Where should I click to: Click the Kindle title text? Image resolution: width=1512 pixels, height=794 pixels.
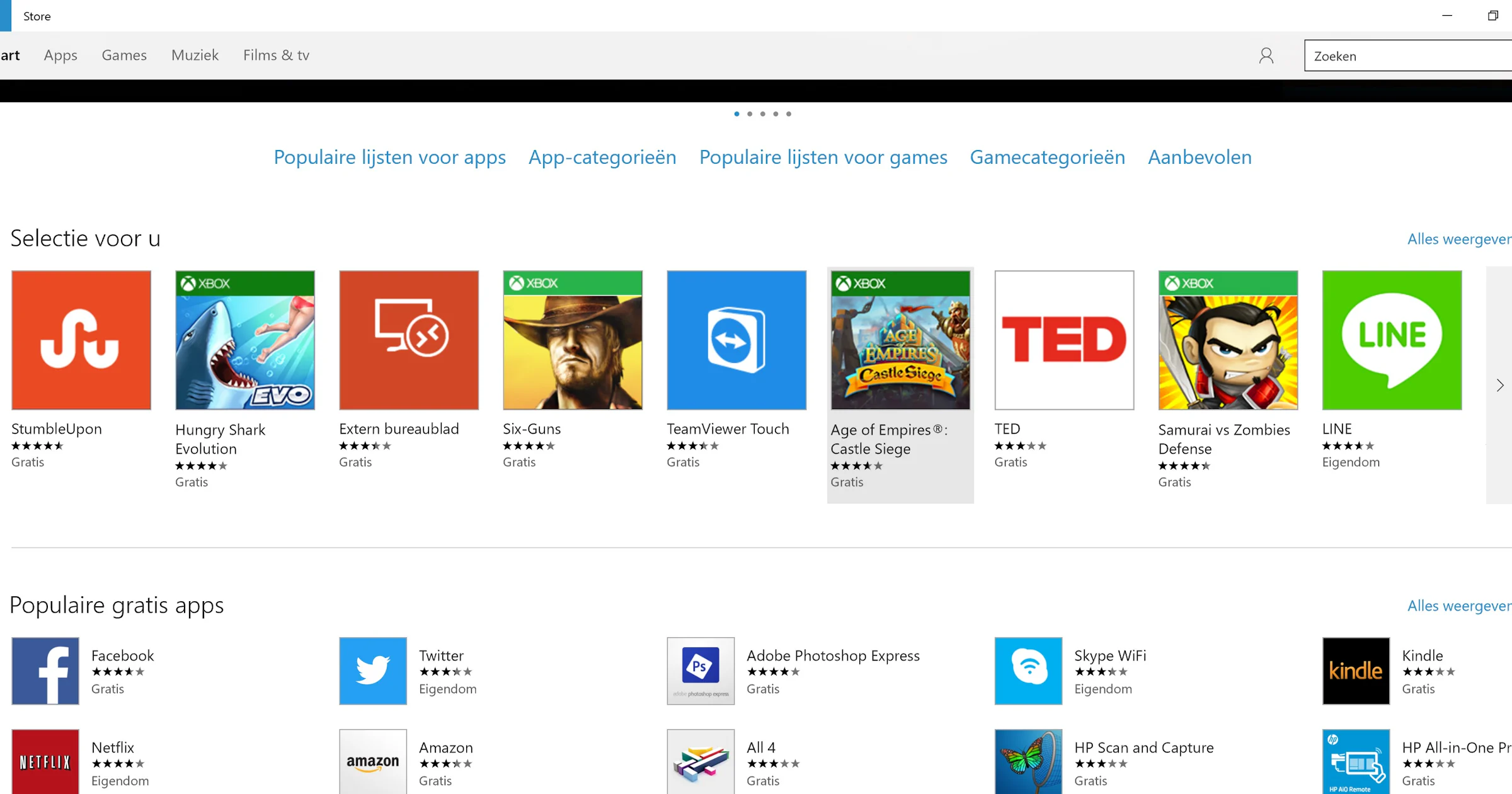coord(1423,655)
